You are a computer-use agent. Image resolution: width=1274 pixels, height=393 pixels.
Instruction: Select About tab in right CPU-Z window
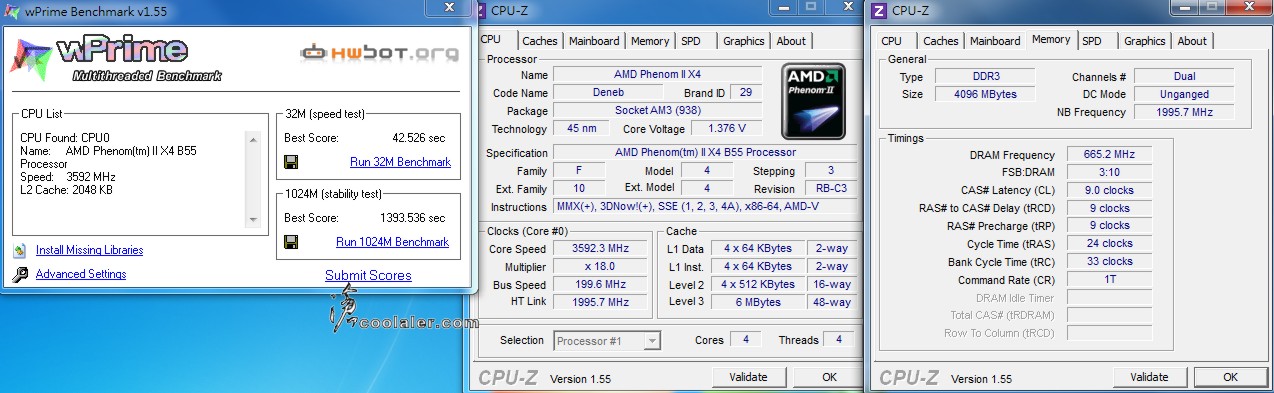click(1192, 41)
